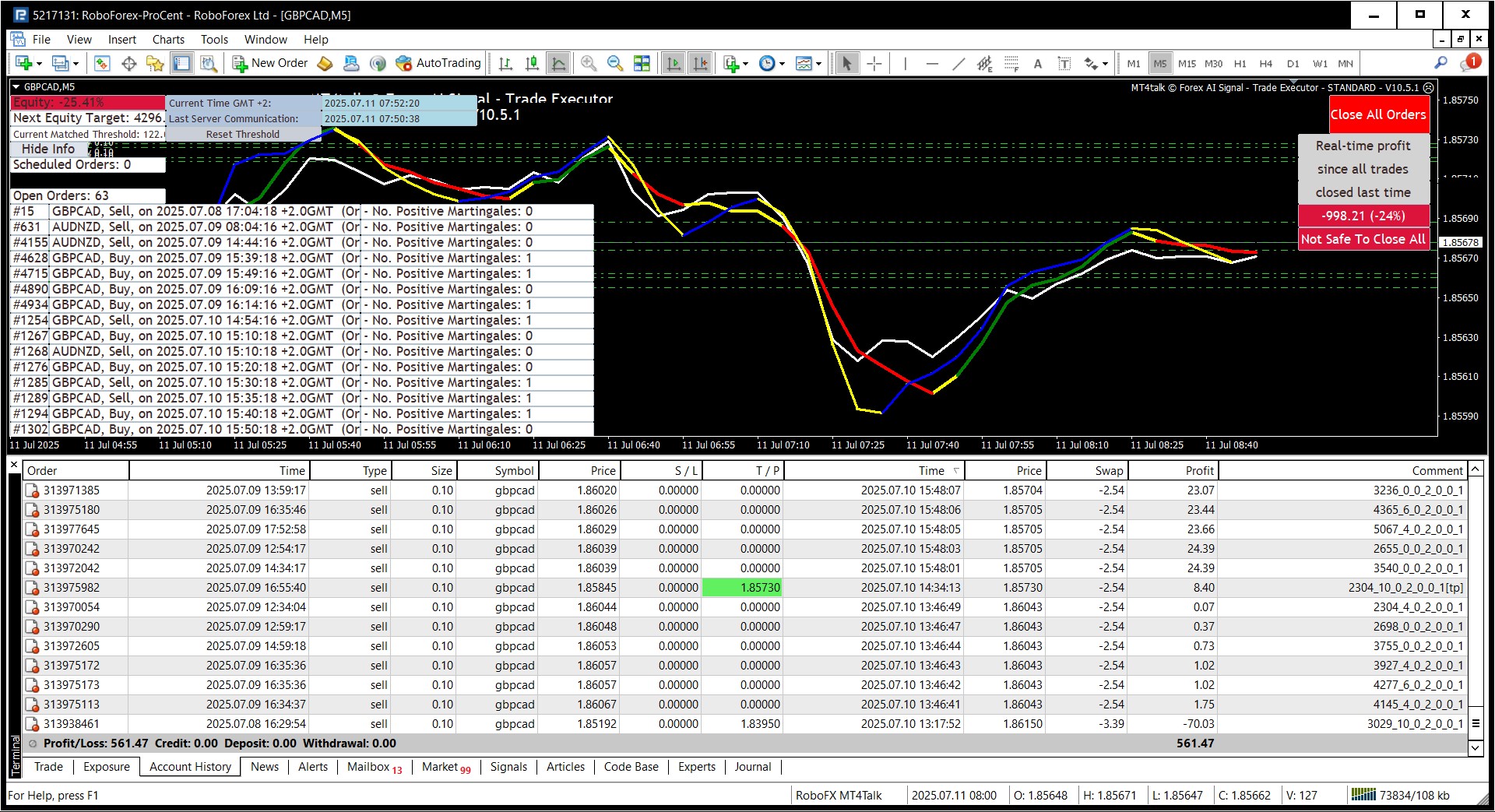
Task: Open the search magnifier icon
Action: [x=1440, y=63]
